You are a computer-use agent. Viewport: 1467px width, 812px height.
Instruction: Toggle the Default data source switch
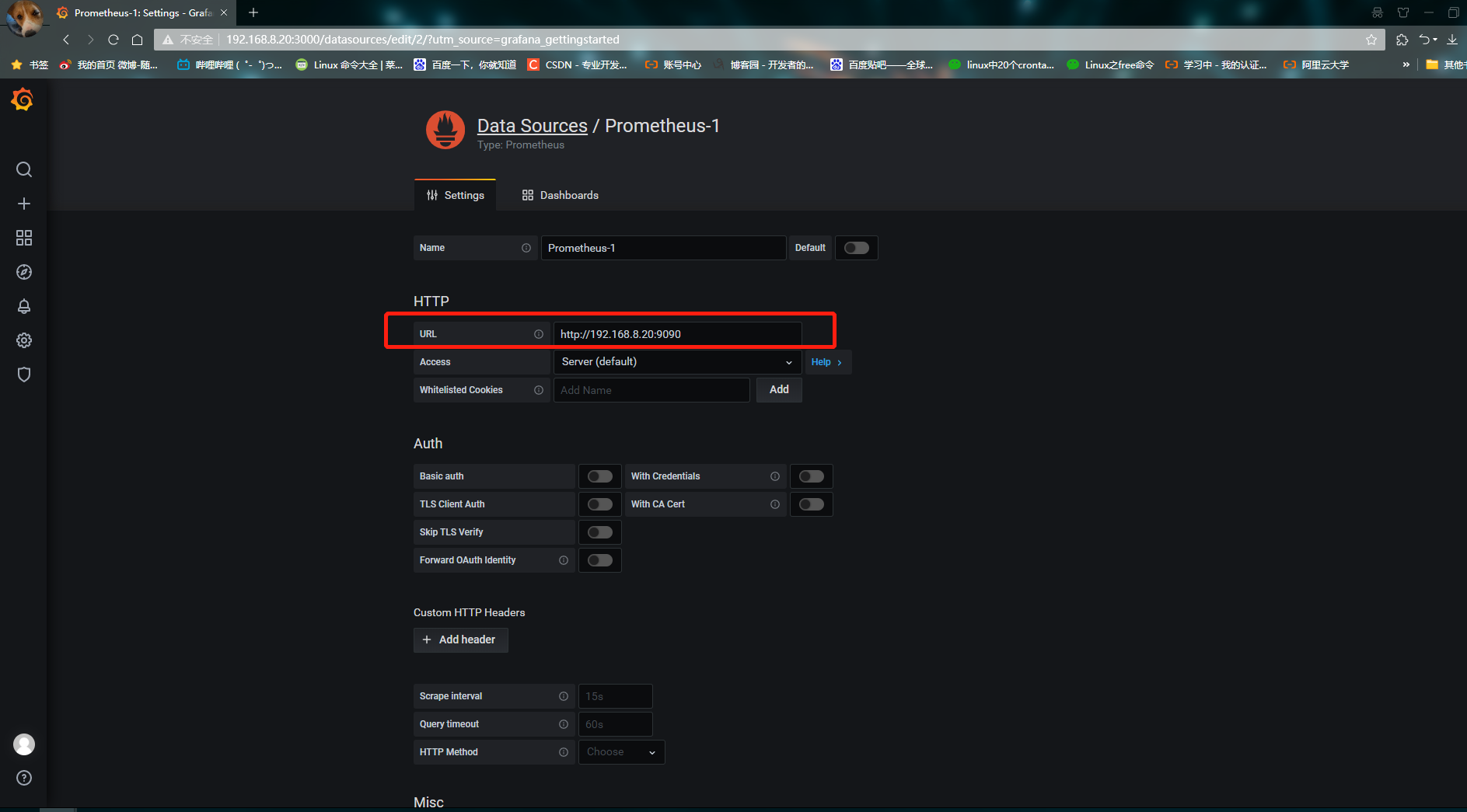coord(857,248)
